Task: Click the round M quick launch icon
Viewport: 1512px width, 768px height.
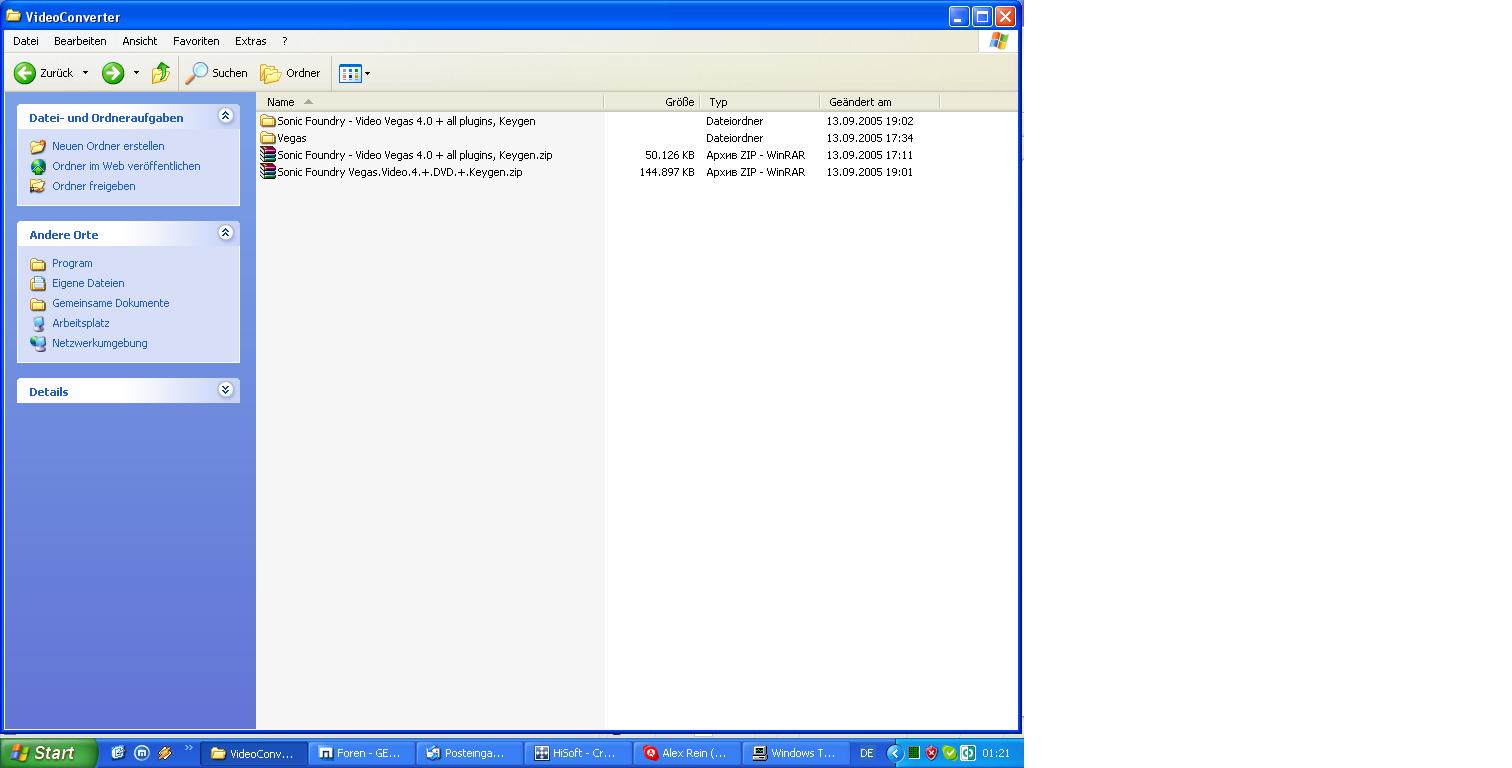Action: (x=142, y=753)
